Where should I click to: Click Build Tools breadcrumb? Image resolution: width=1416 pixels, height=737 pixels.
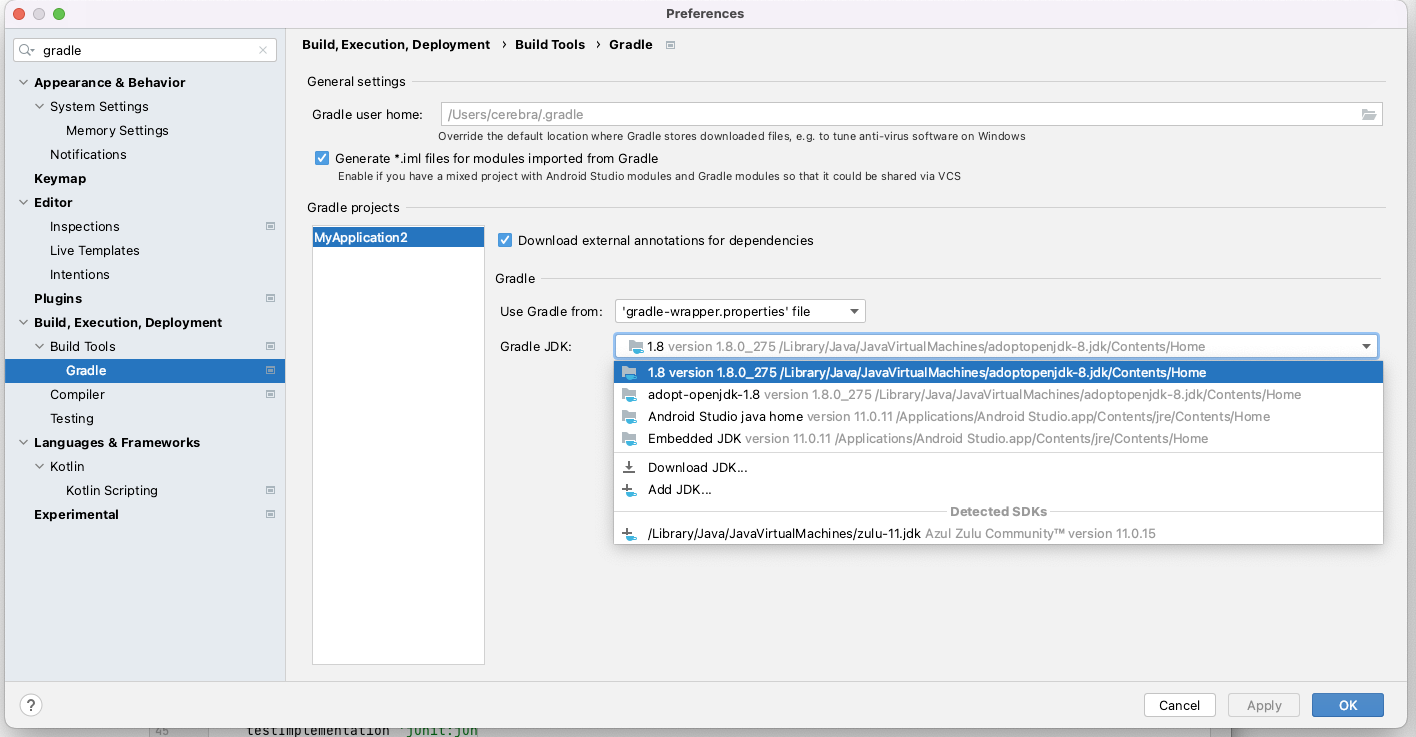550,45
